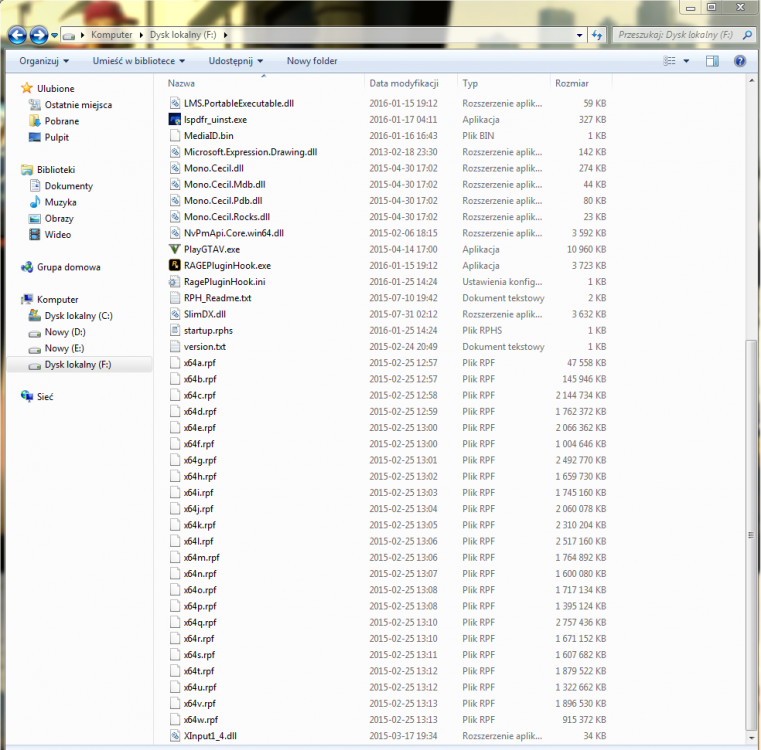Open the Organizuj menu
Image resolution: width=761 pixels, height=750 pixels.
pyautogui.click(x=44, y=61)
